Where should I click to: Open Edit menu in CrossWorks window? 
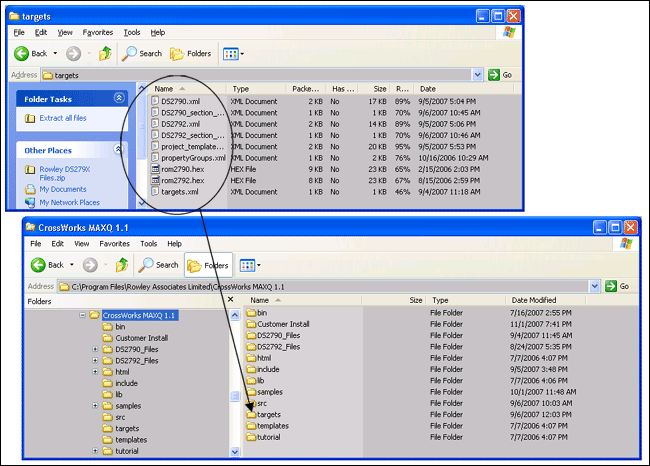(57, 244)
